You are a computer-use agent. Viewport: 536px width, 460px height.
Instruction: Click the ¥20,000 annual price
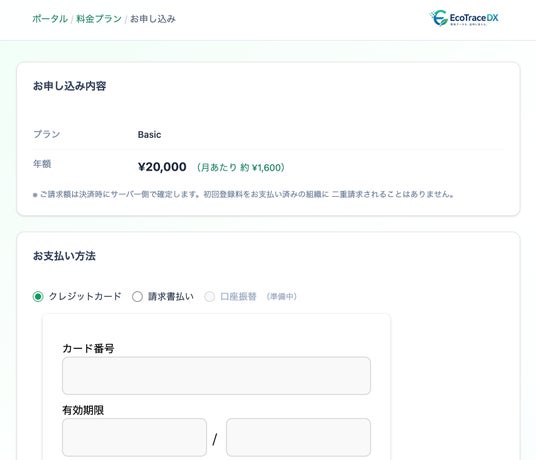[x=162, y=167]
